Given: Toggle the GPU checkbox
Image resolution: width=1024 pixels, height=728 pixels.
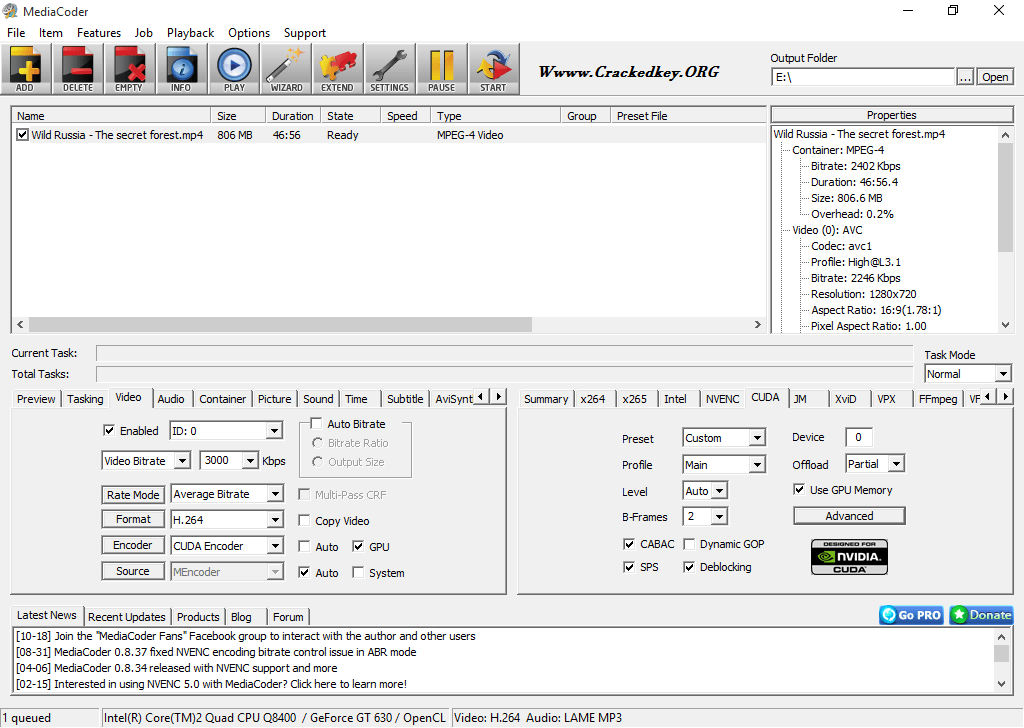Looking at the screenshot, I should click(358, 546).
